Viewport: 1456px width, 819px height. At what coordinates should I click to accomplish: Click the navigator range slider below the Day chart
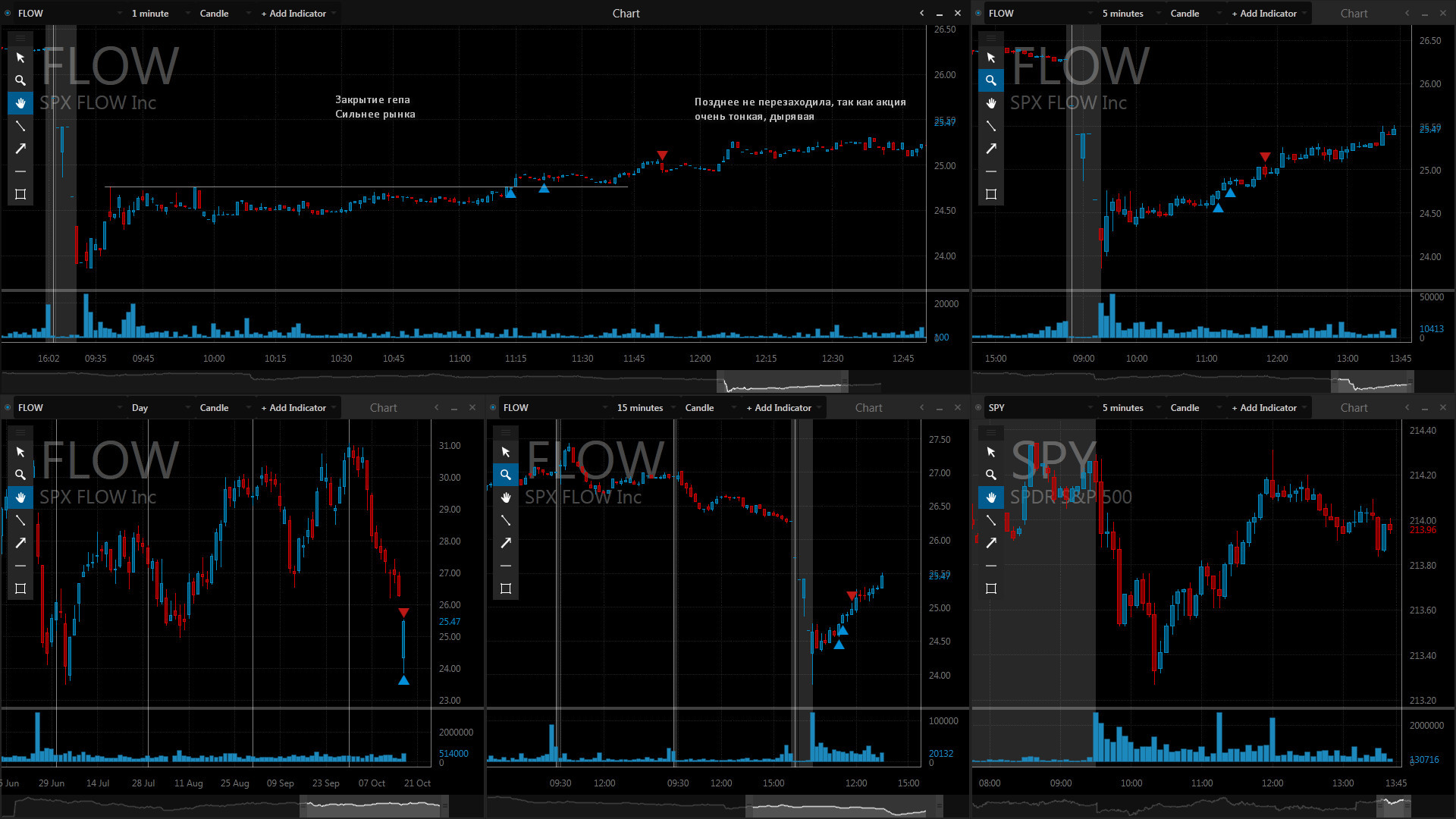(x=374, y=806)
